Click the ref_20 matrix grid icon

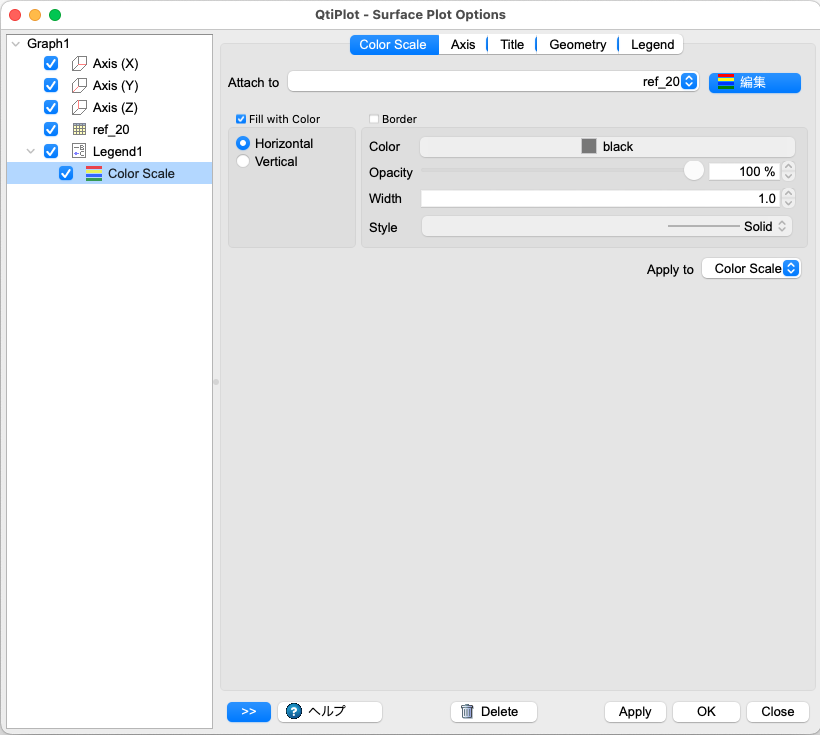pyautogui.click(x=79, y=129)
